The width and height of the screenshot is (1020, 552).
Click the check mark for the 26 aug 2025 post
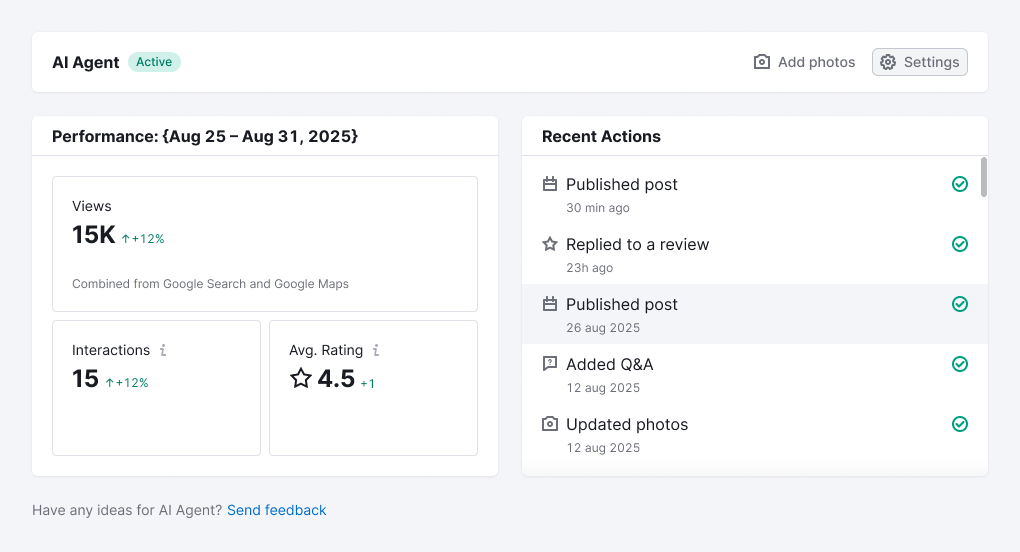pyautogui.click(x=960, y=304)
